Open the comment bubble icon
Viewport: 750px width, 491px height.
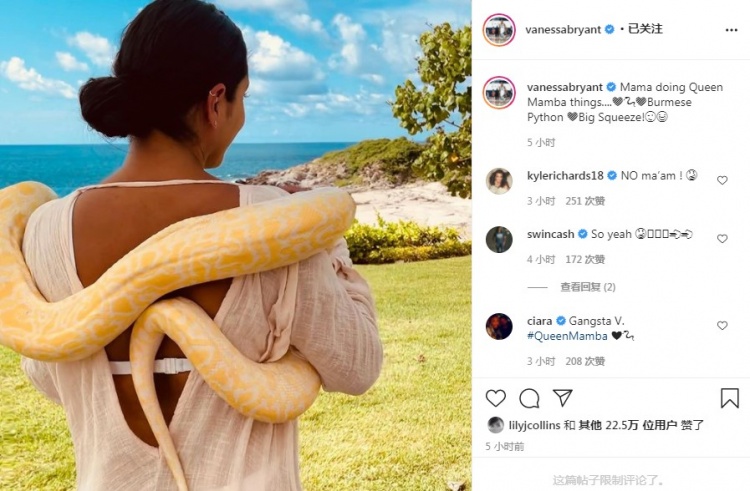coord(529,398)
